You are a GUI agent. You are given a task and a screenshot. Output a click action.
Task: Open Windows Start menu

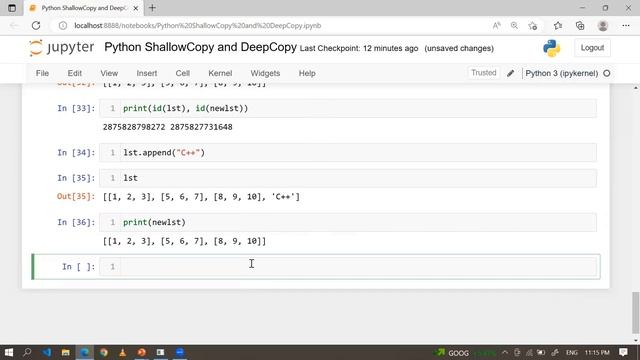9,352
